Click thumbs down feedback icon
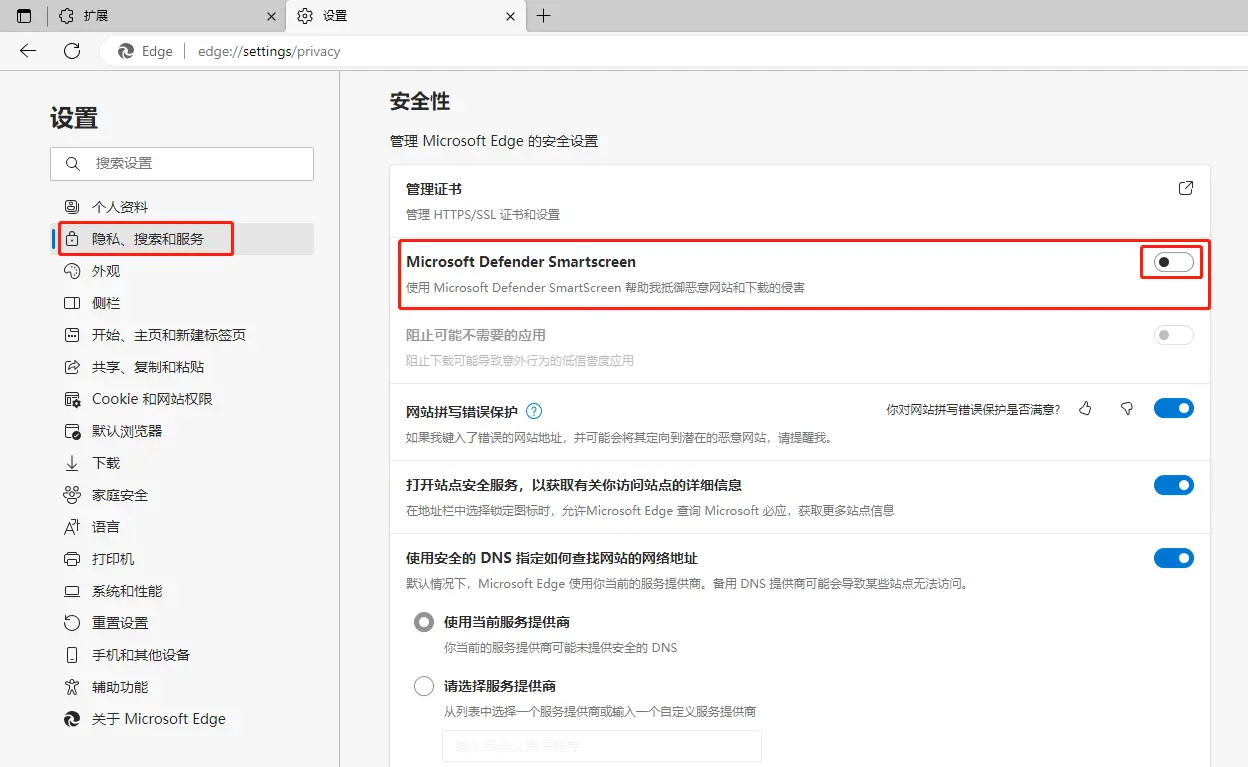Image resolution: width=1248 pixels, height=767 pixels. 1127,409
